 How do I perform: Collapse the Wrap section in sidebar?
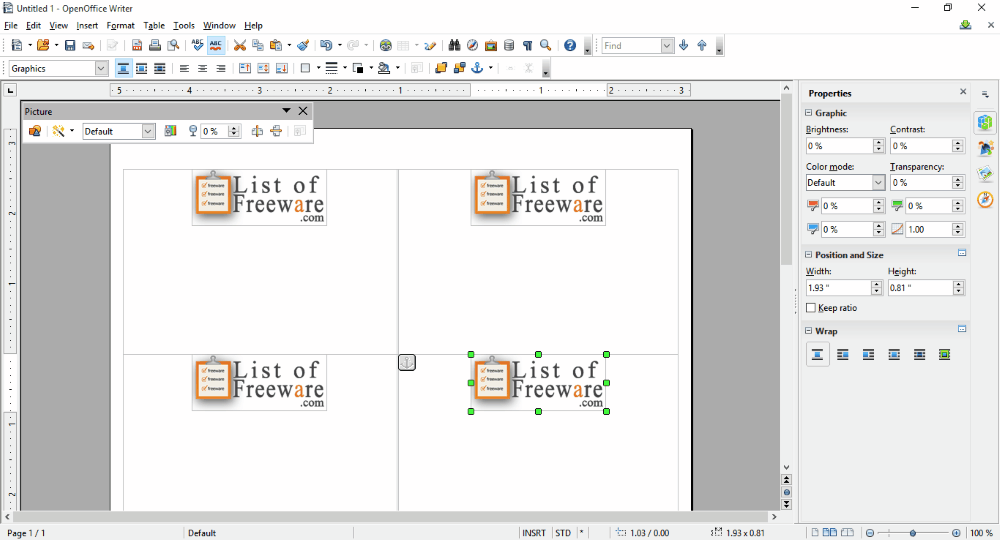[x=809, y=331]
